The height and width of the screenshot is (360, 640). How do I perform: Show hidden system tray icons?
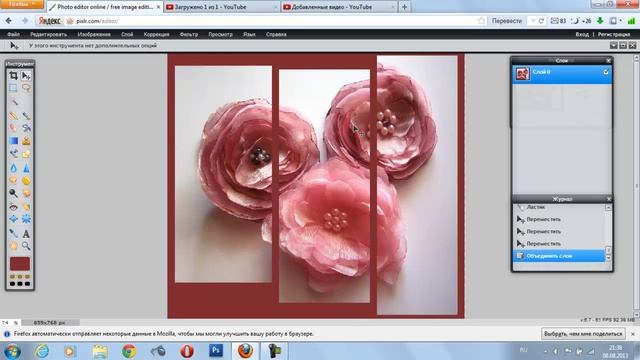click(x=545, y=351)
